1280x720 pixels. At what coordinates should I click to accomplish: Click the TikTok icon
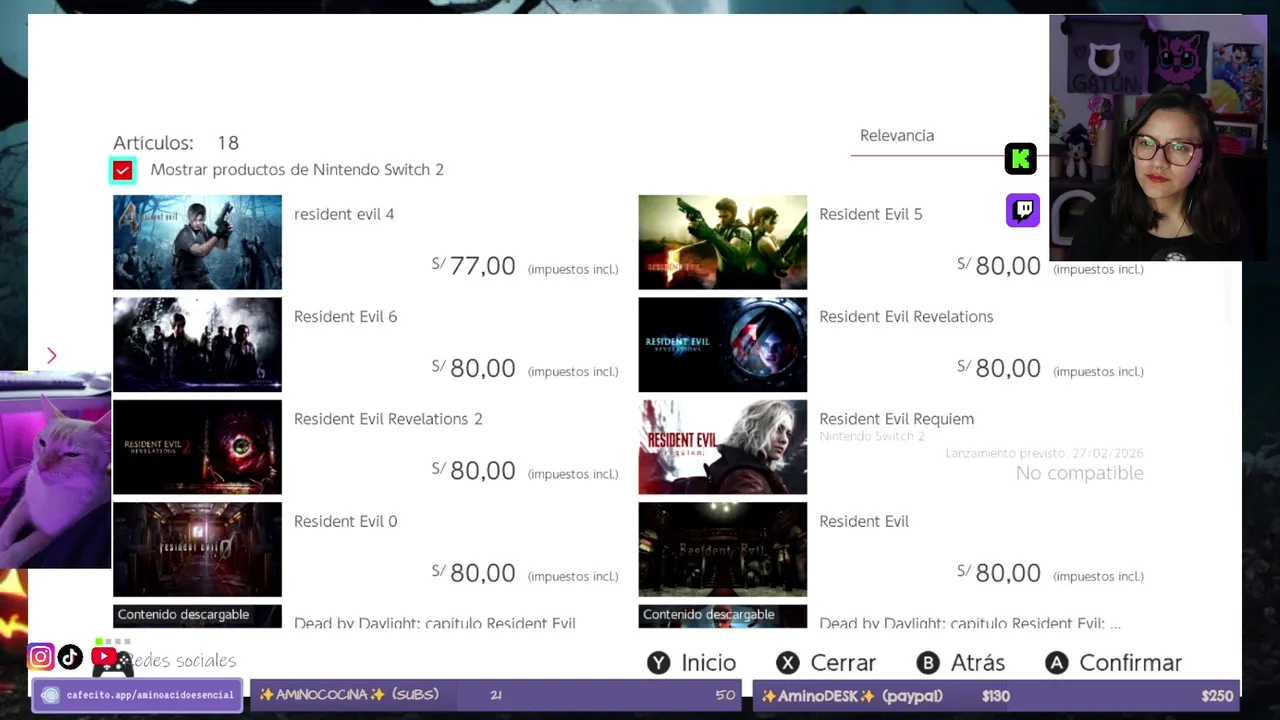tap(70, 657)
